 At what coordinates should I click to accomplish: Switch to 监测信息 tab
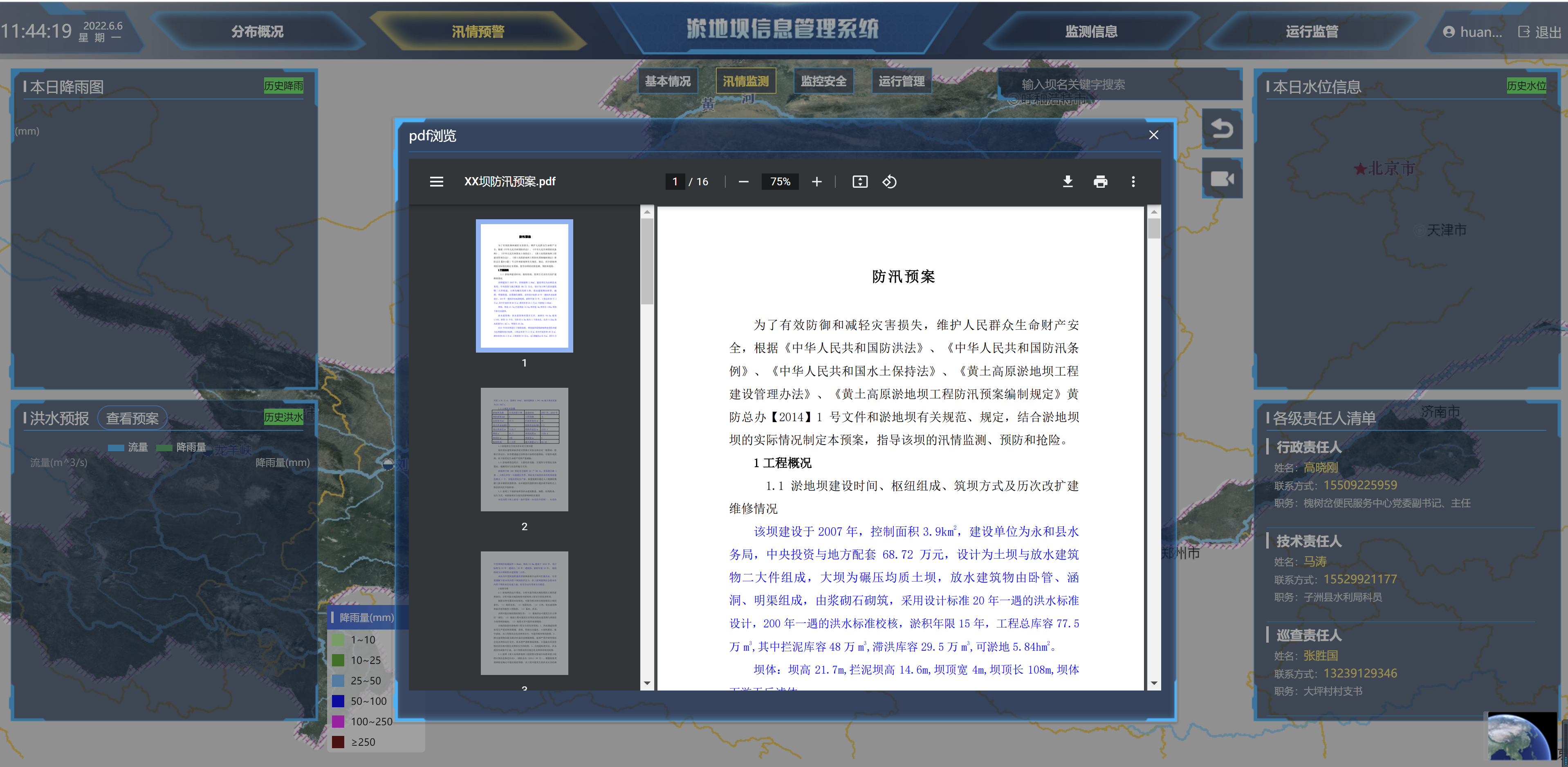[1091, 31]
